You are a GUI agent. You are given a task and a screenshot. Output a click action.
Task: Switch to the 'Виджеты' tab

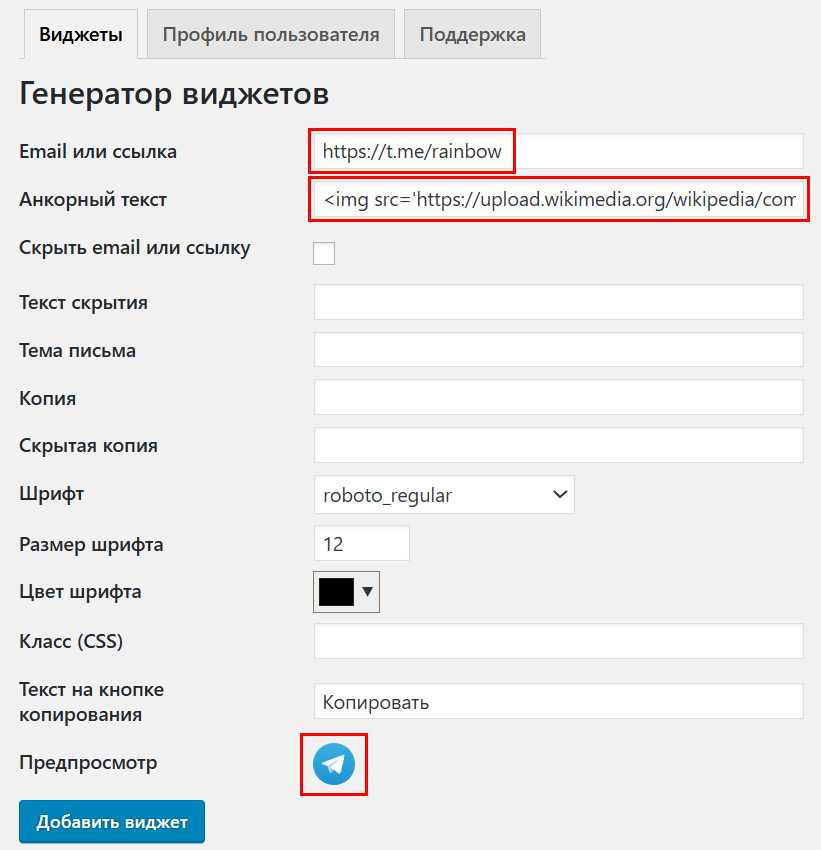(x=81, y=35)
